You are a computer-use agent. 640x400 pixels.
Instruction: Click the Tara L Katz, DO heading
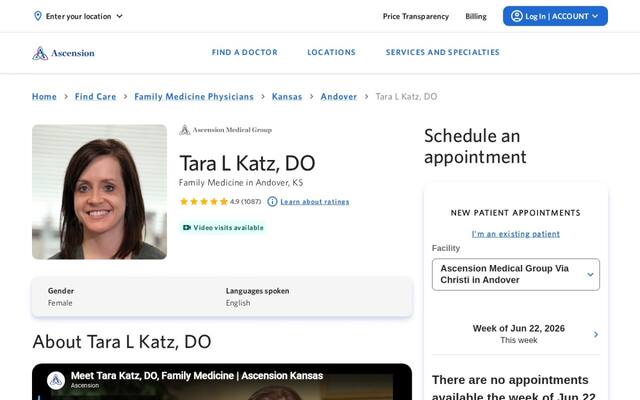247,163
